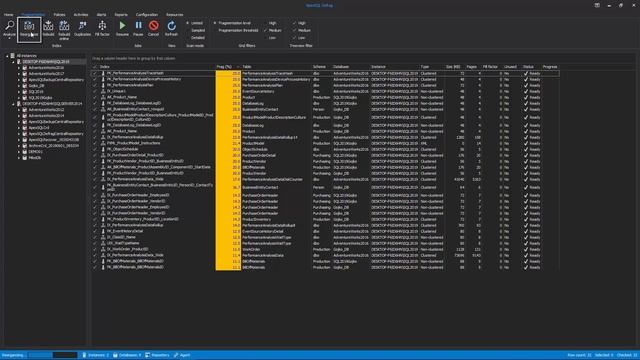Sort grid by Database column header
Screen dimensions: 640x360
351,67
